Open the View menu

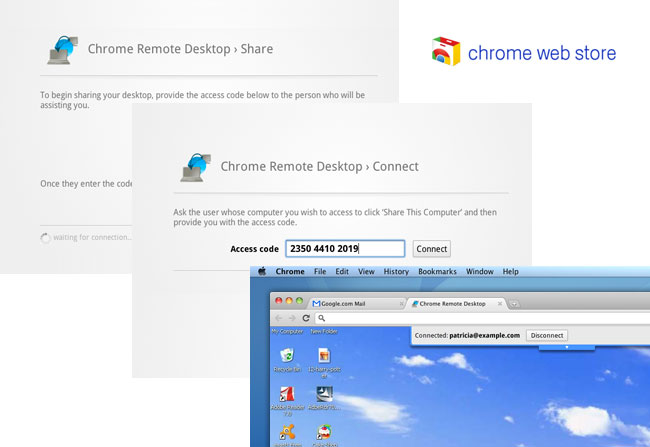(x=366, y=271)
